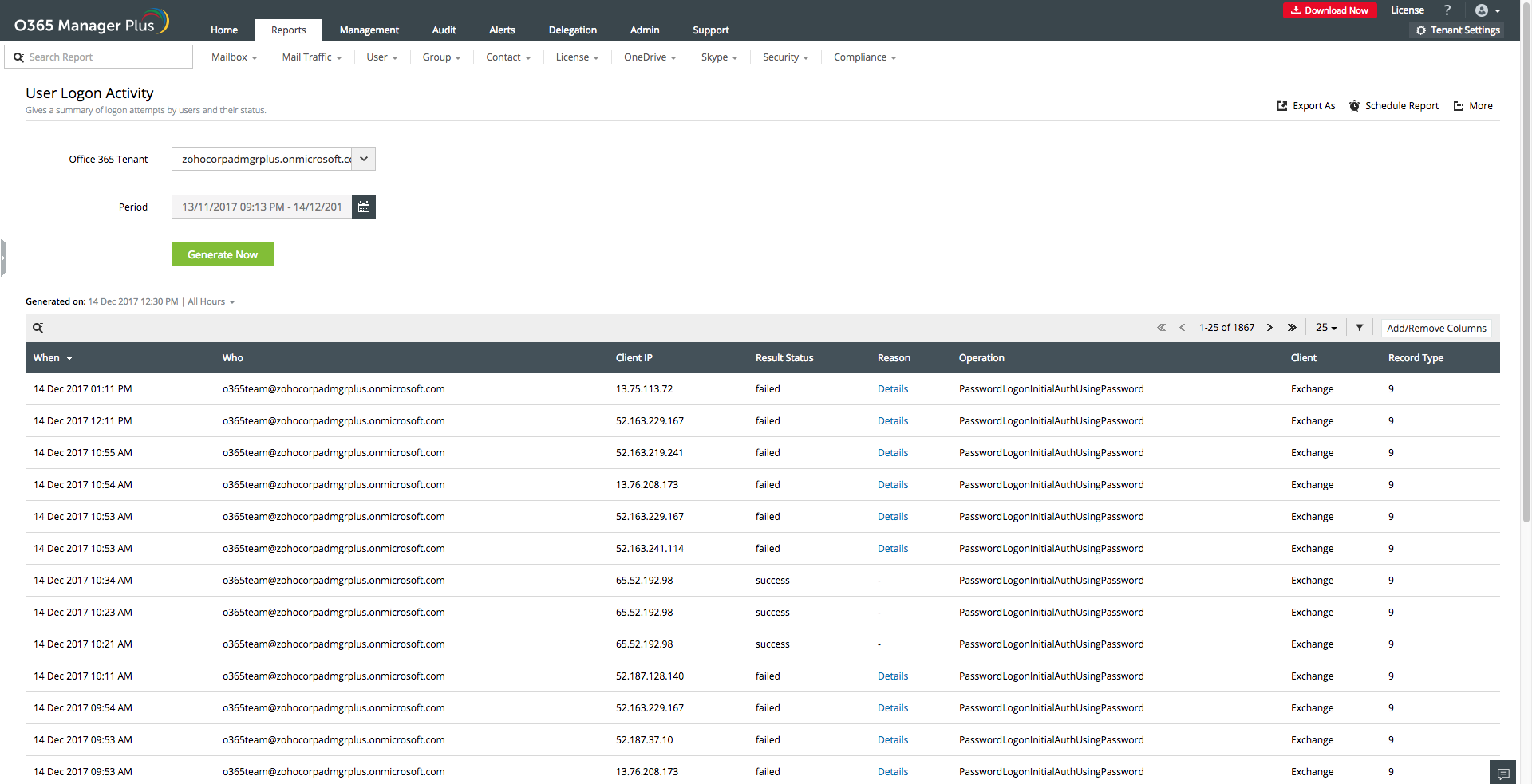1532x784 pixels.
Task: Go to the last page of results
Action: (x=1292, y=328)
